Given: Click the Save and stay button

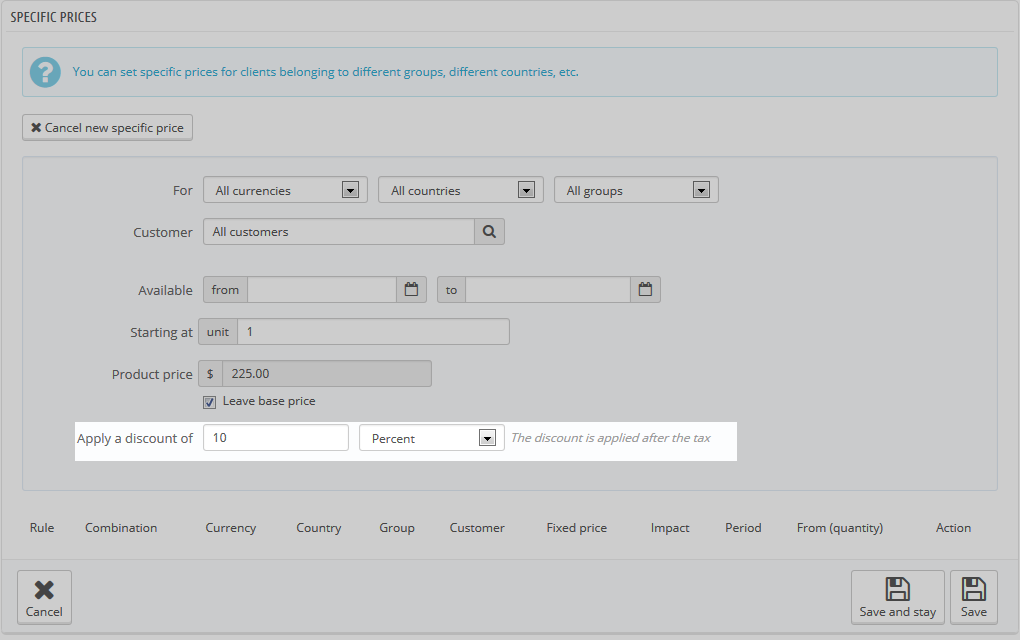Looking at the screenshot, I should click(897, 597).
